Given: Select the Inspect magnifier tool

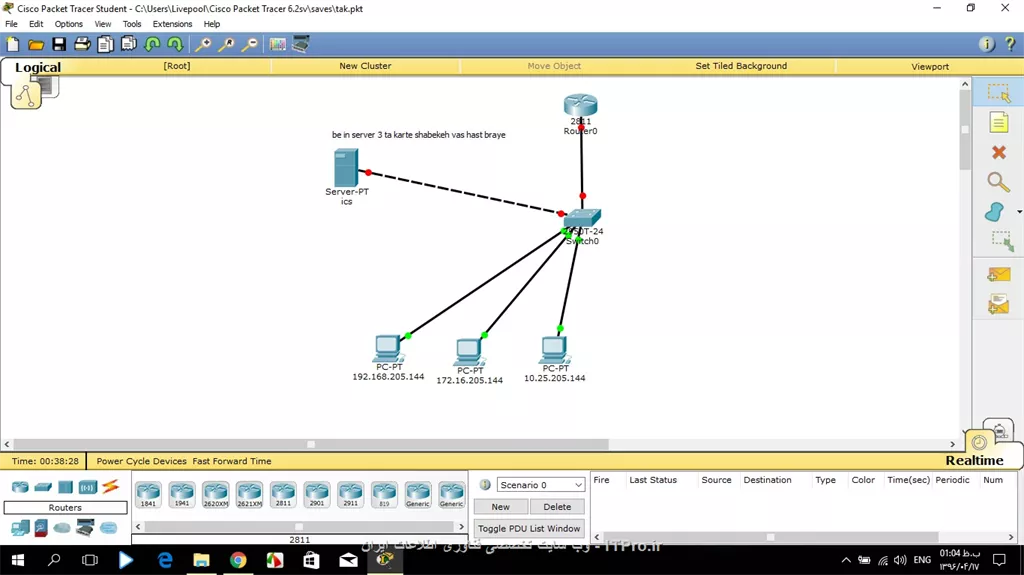Looking at the screenshot, I should coord(999,182).
